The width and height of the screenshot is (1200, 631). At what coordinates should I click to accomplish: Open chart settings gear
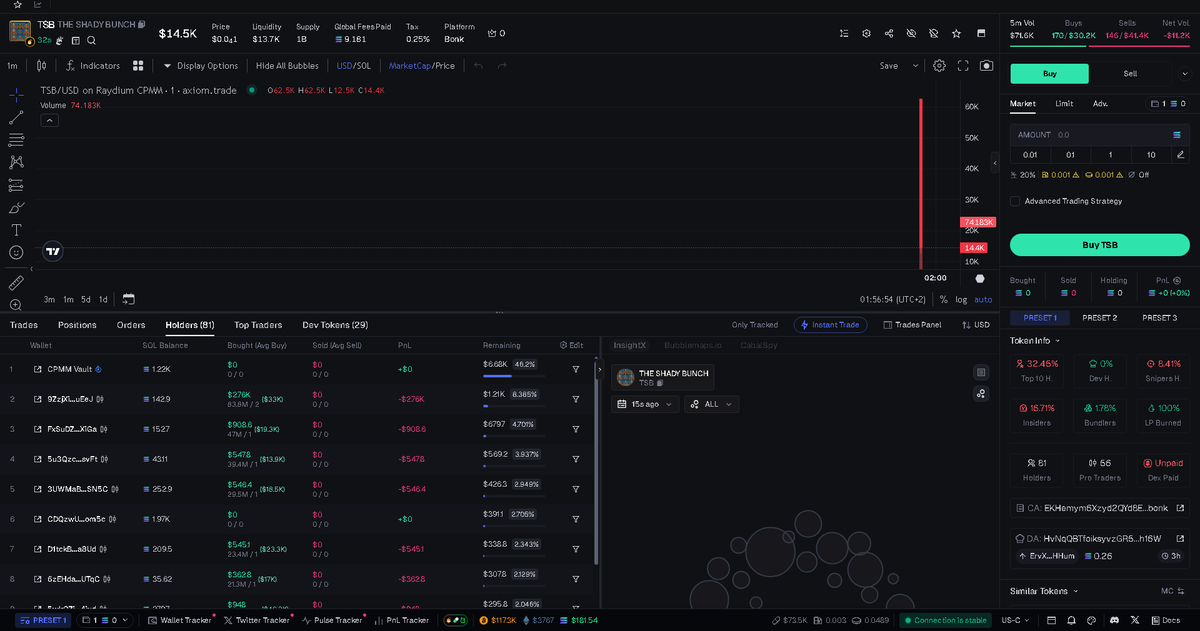940,66
